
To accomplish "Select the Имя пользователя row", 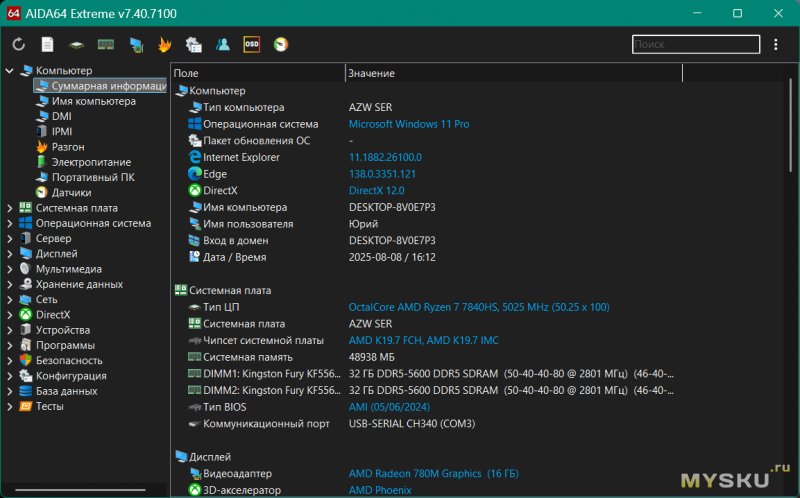I will 478,224.
